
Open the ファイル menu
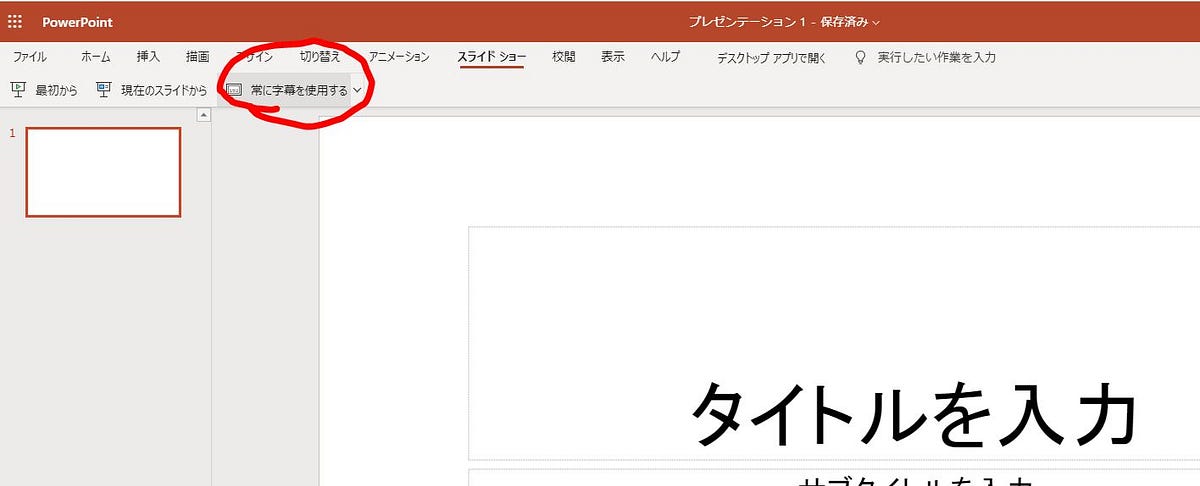(x=30, y=57)
